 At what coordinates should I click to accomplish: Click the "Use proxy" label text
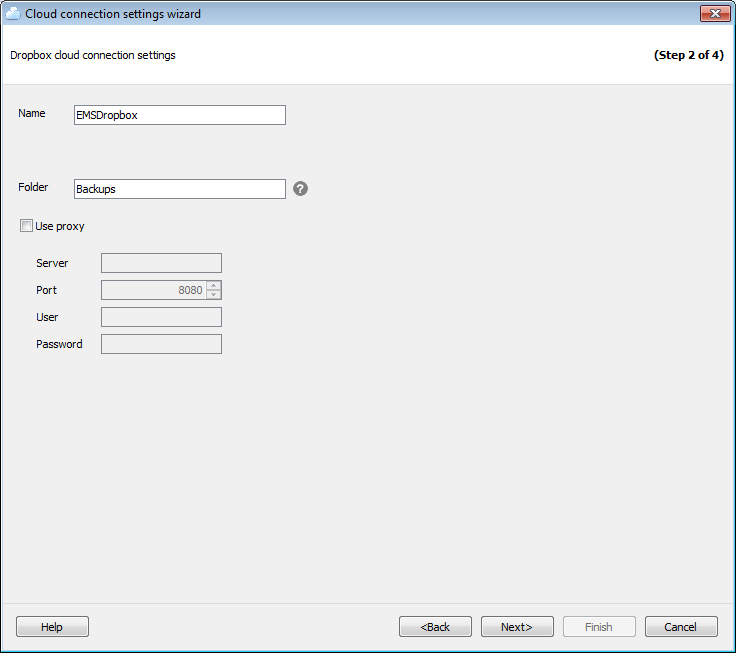click(60, 226)
